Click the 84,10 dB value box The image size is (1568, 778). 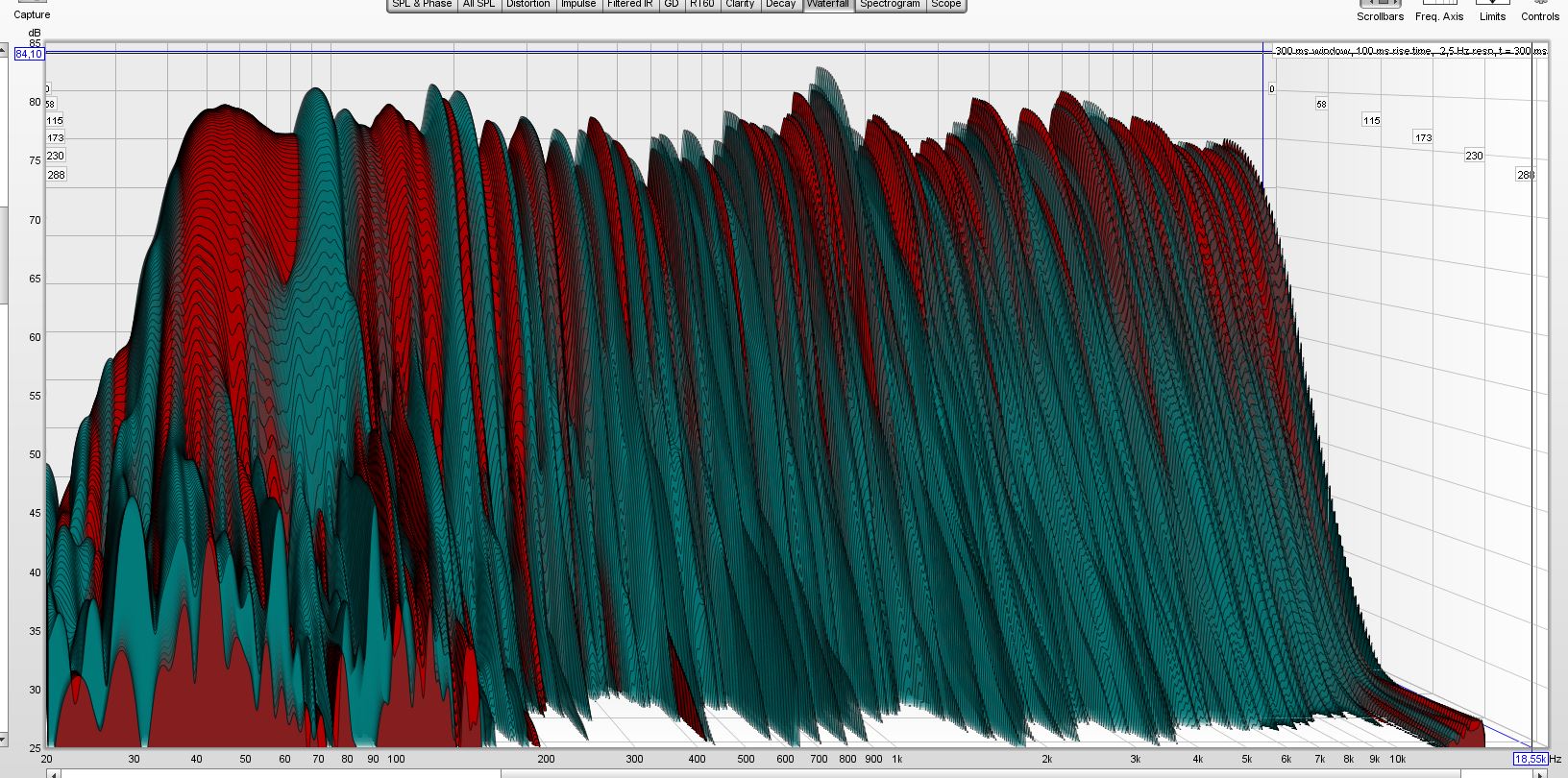tap(29, 54)
